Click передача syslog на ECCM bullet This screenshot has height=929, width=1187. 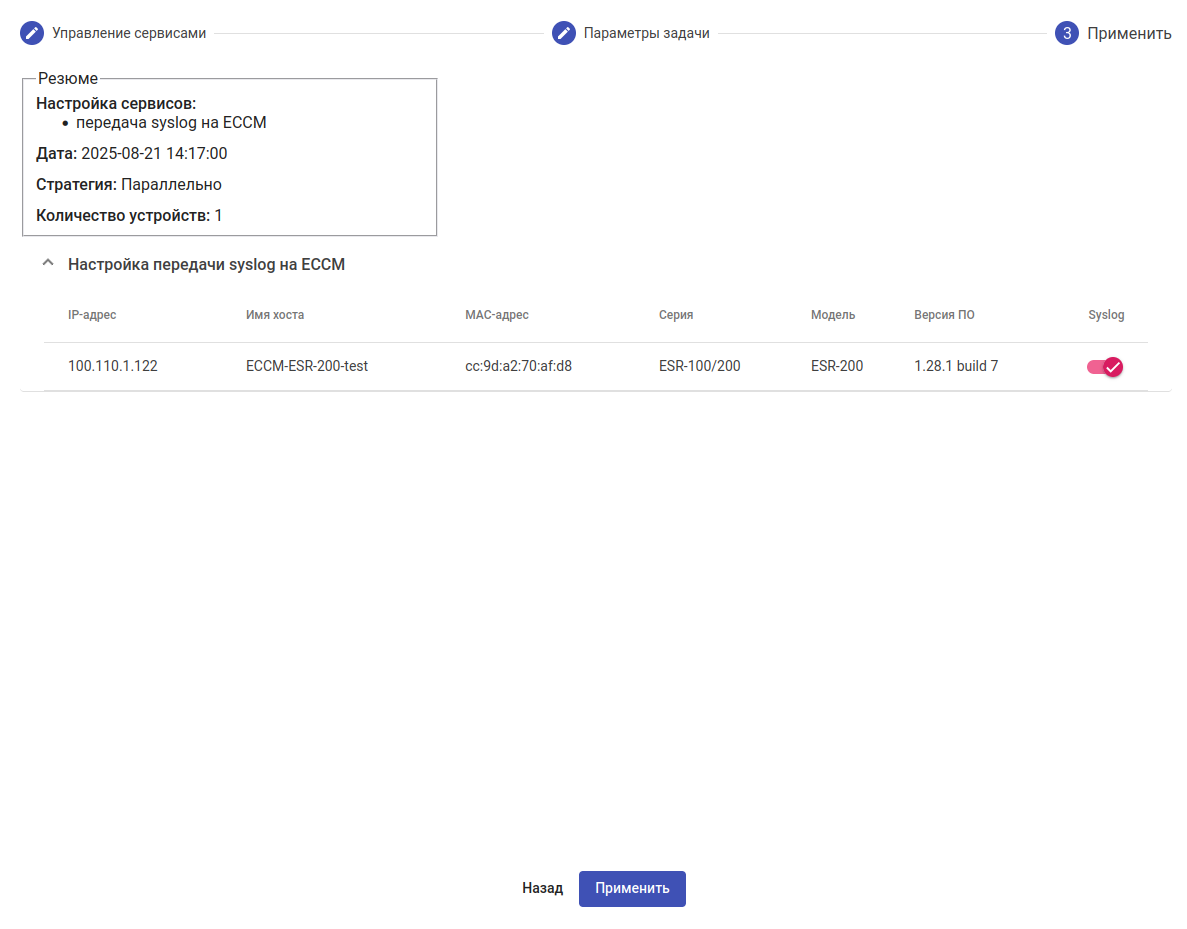point(171,123)
